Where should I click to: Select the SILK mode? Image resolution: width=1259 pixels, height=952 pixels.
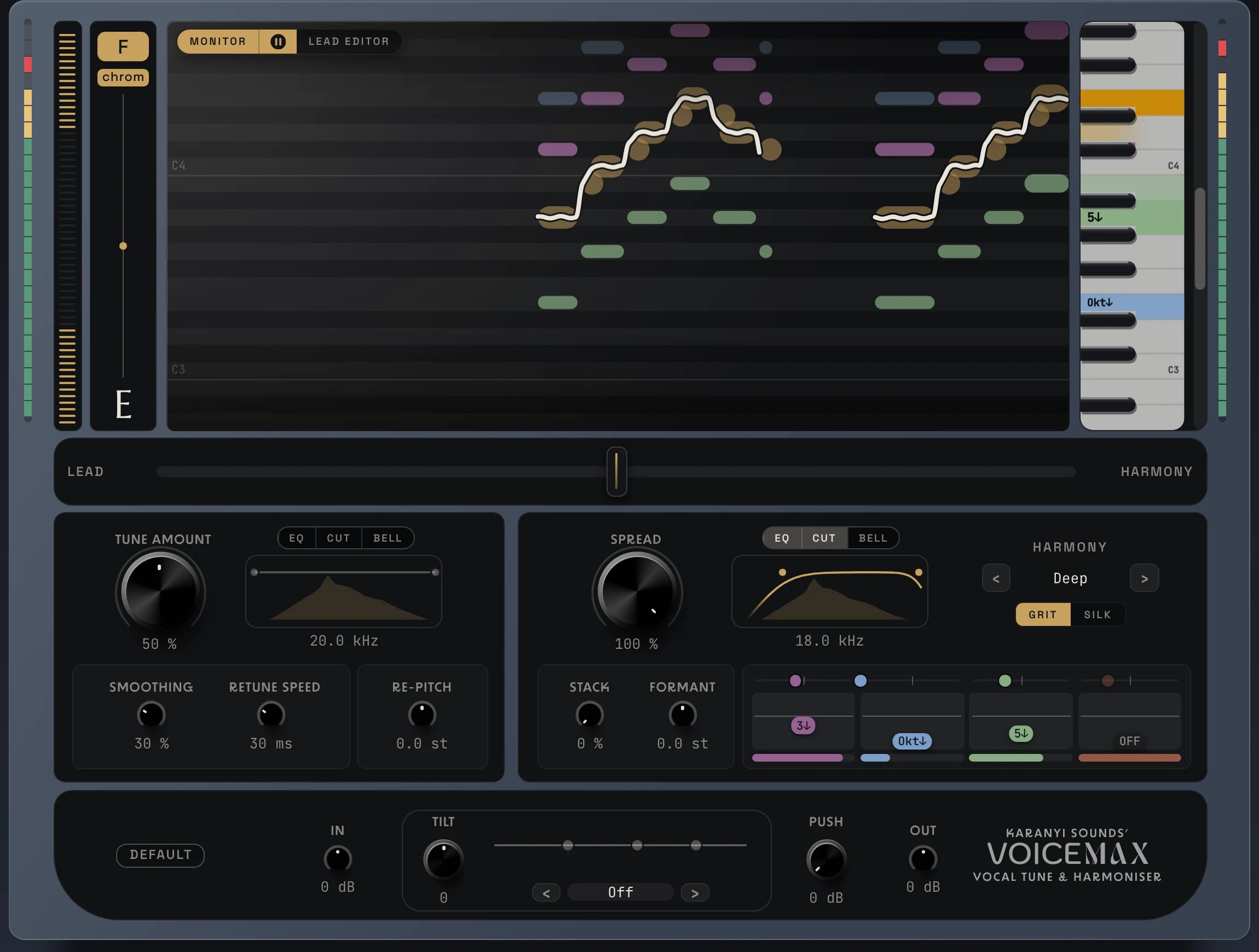click(x=1098, y=614)
